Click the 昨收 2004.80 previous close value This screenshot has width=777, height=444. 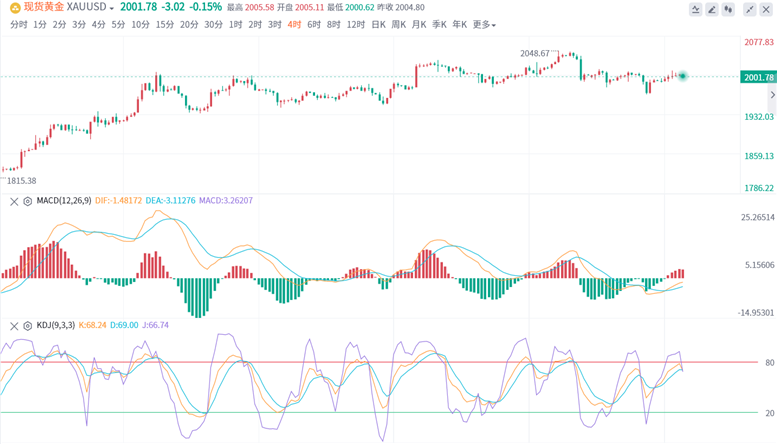[x=401, y=7]
